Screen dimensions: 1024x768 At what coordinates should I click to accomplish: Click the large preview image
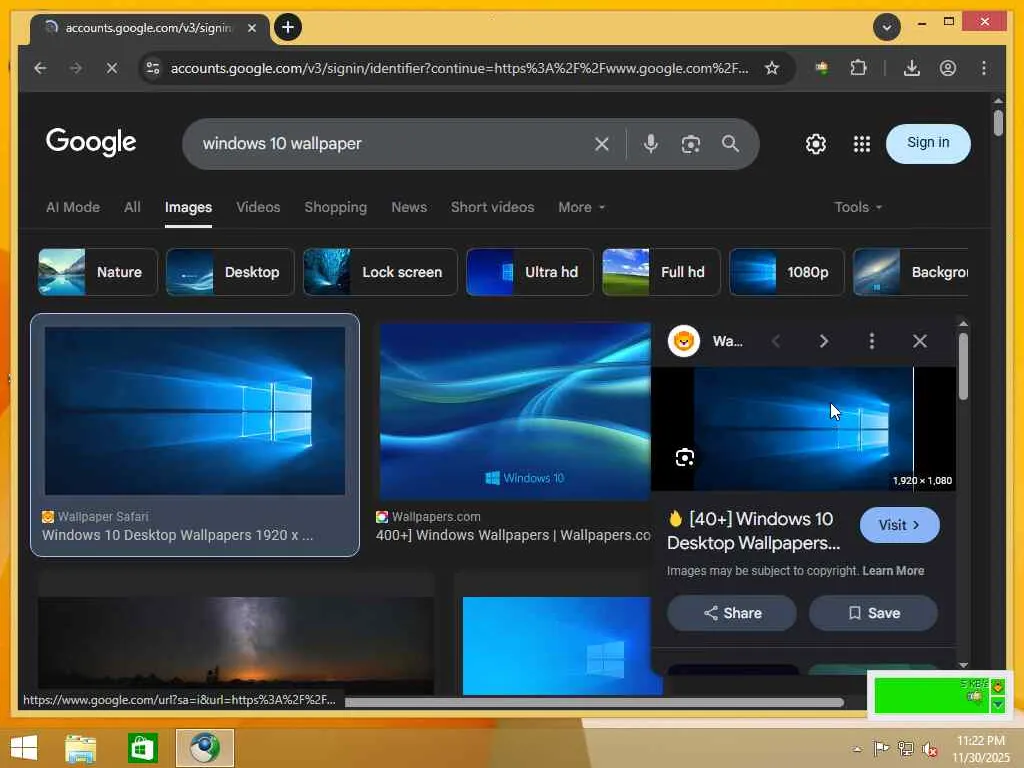[803, 428]
